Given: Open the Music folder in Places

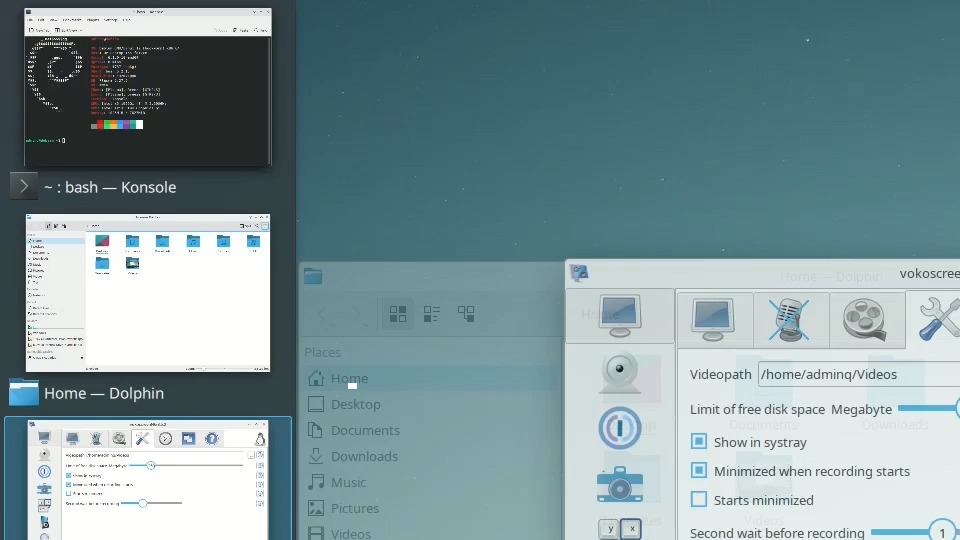Looking at the screenshot, I should tap(348, 482).
